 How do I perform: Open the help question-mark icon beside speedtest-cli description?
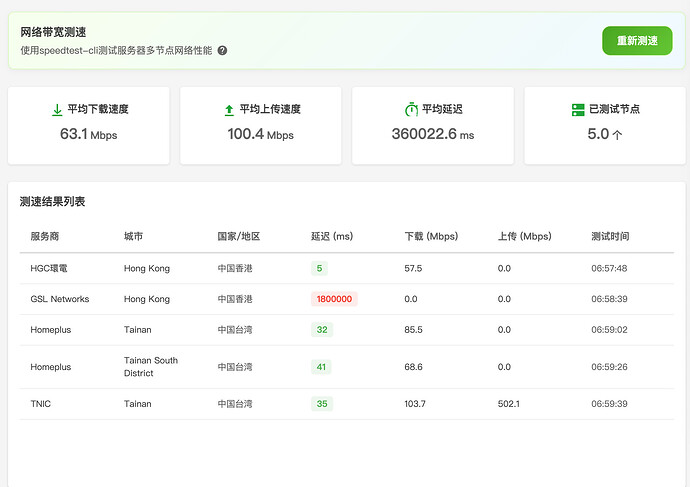click(223, 51)
